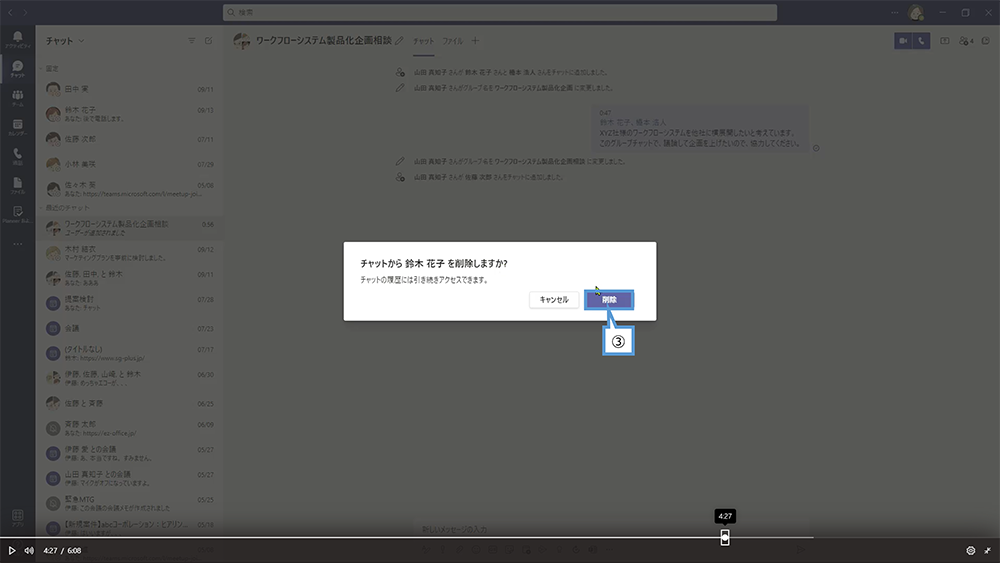Viewport: 1000px width, 563px height.
Task: Play the video
Action: [x=11, y=550]
